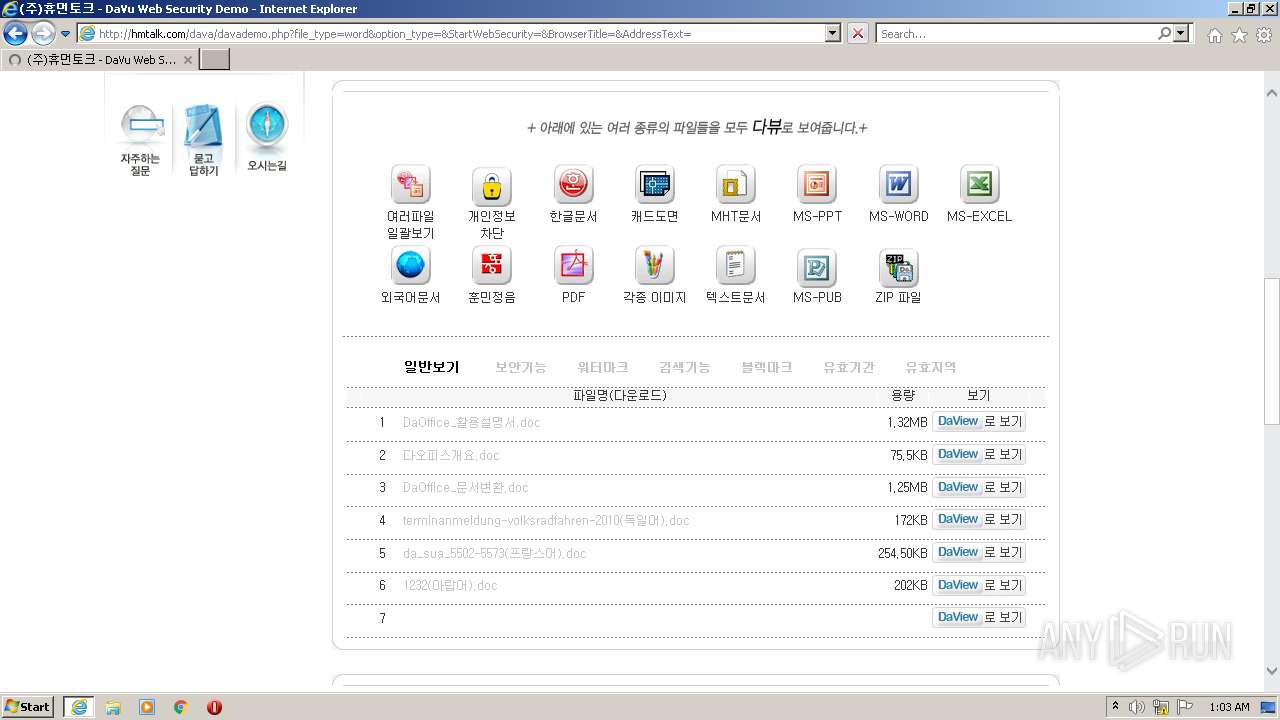Click the Search input box
The image size is (1280, 720).
pos(1016,33)
